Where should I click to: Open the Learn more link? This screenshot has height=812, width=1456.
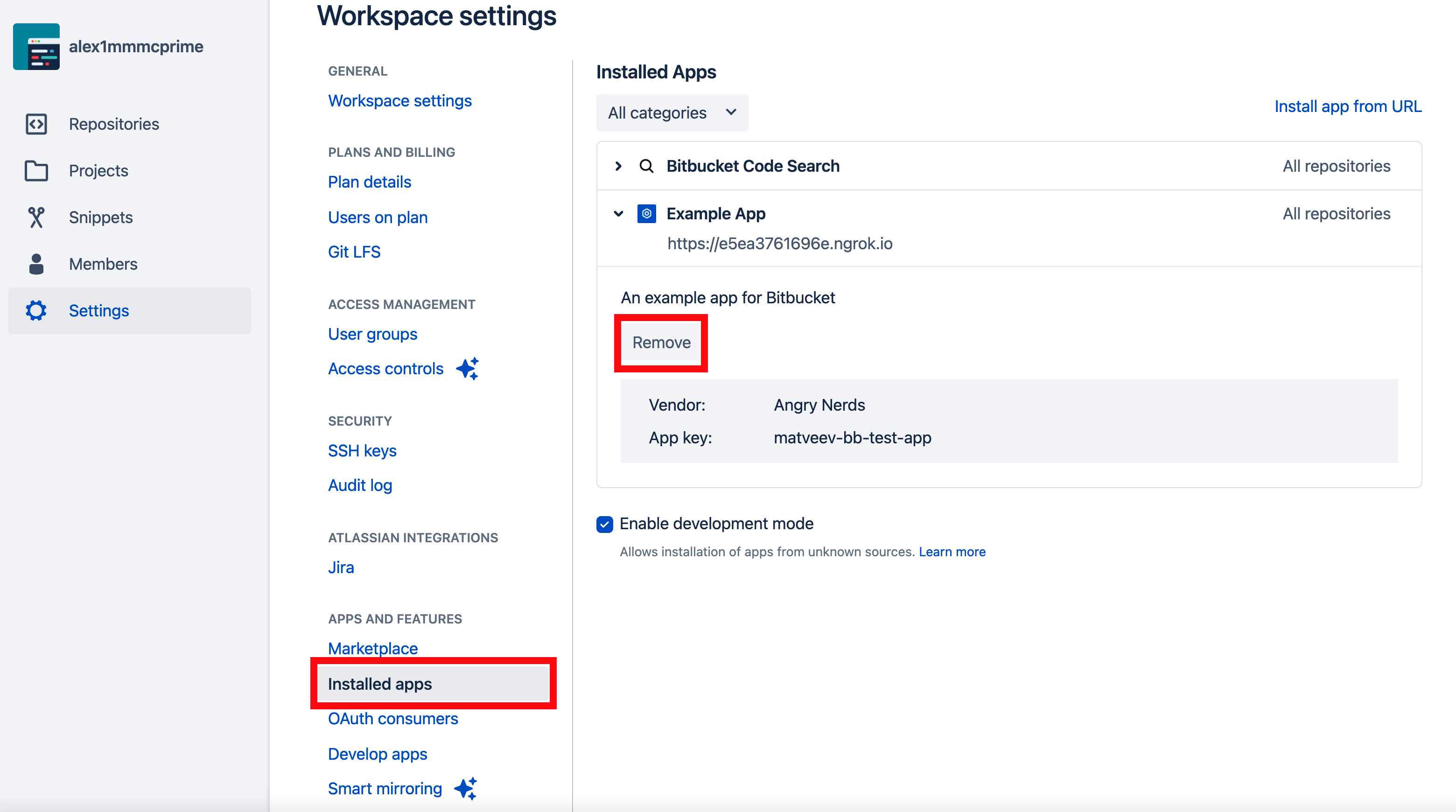pyautogui.click(x=952, y=552)
